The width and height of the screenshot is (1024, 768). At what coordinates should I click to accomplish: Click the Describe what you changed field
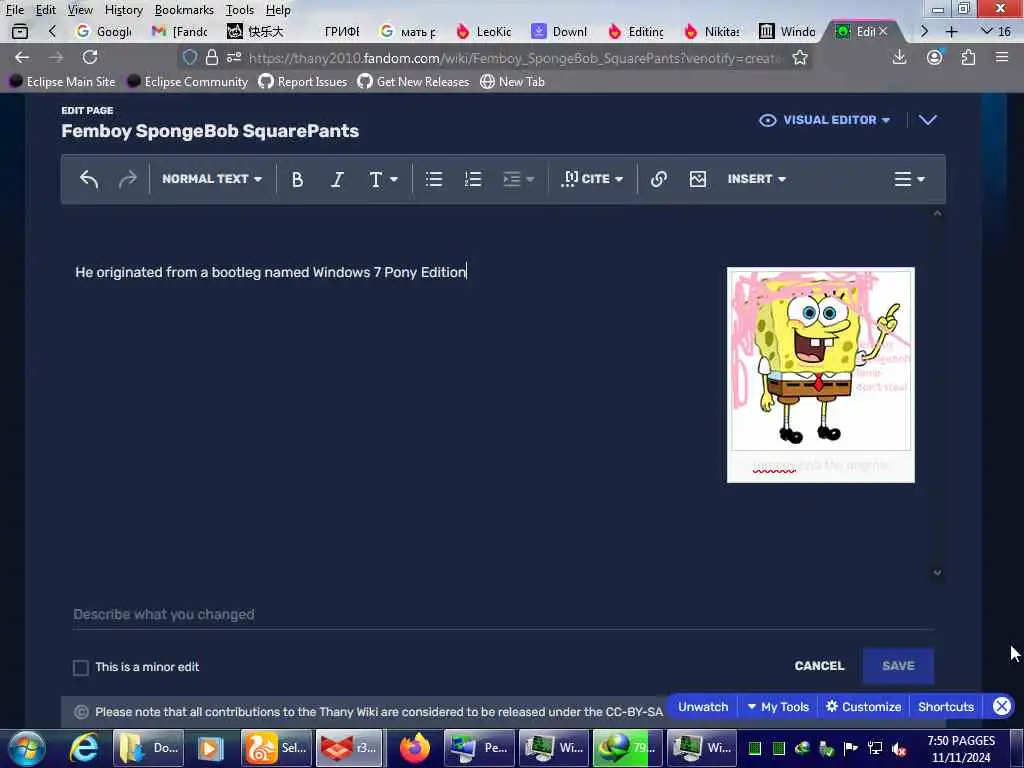503,615
